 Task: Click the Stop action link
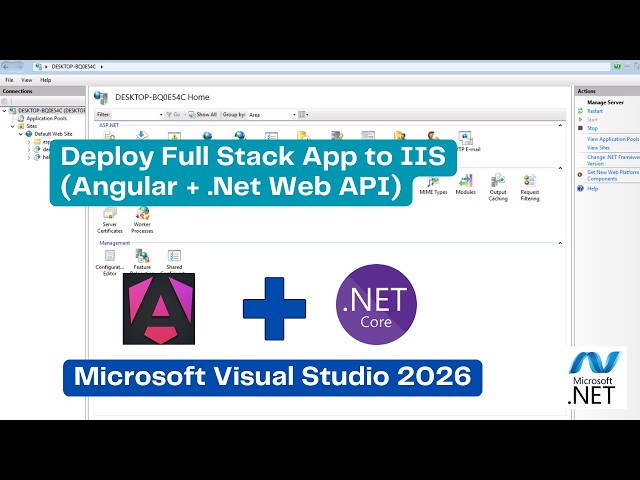click(x=592, y=128)
